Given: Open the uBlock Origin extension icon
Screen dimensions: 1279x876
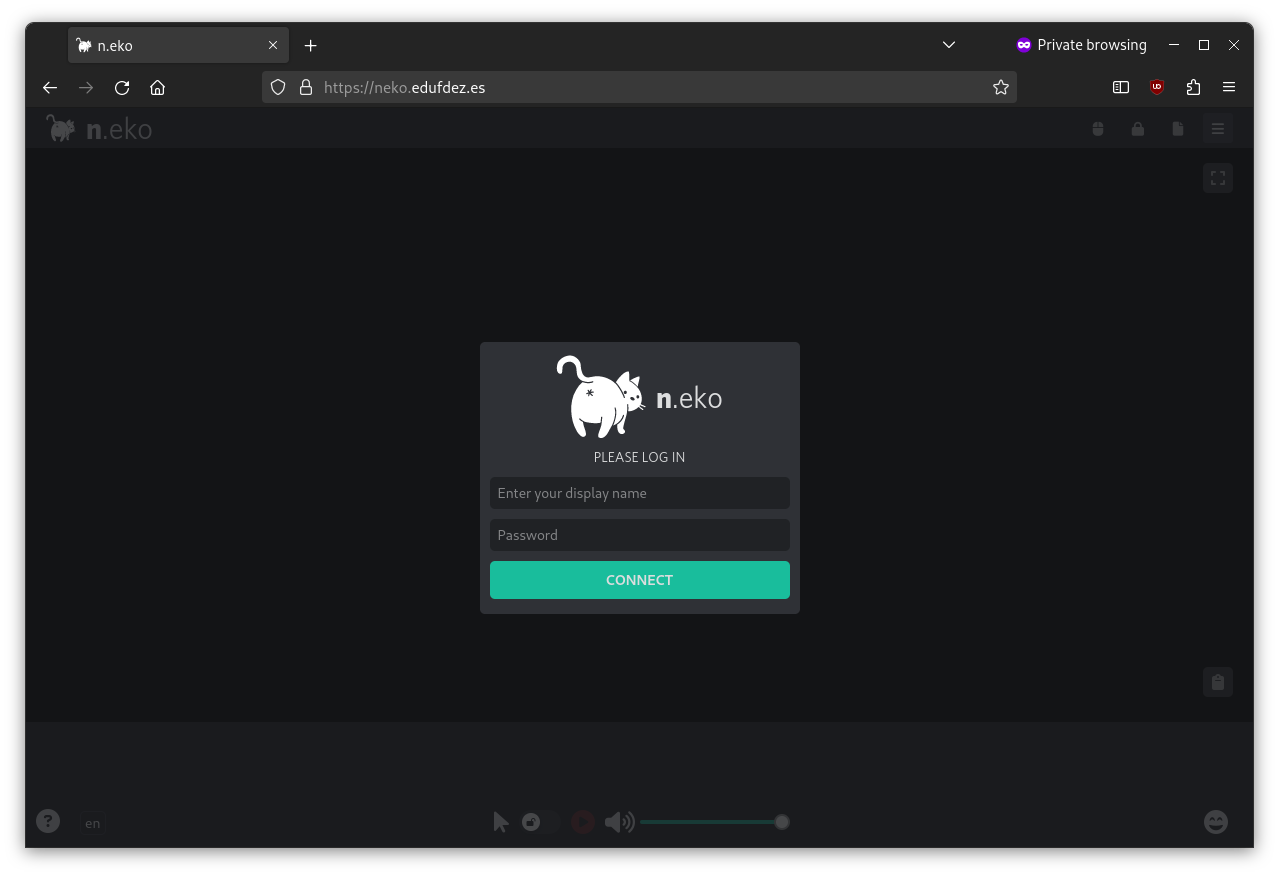Looking at the screenshot, I should point(1157,87).
